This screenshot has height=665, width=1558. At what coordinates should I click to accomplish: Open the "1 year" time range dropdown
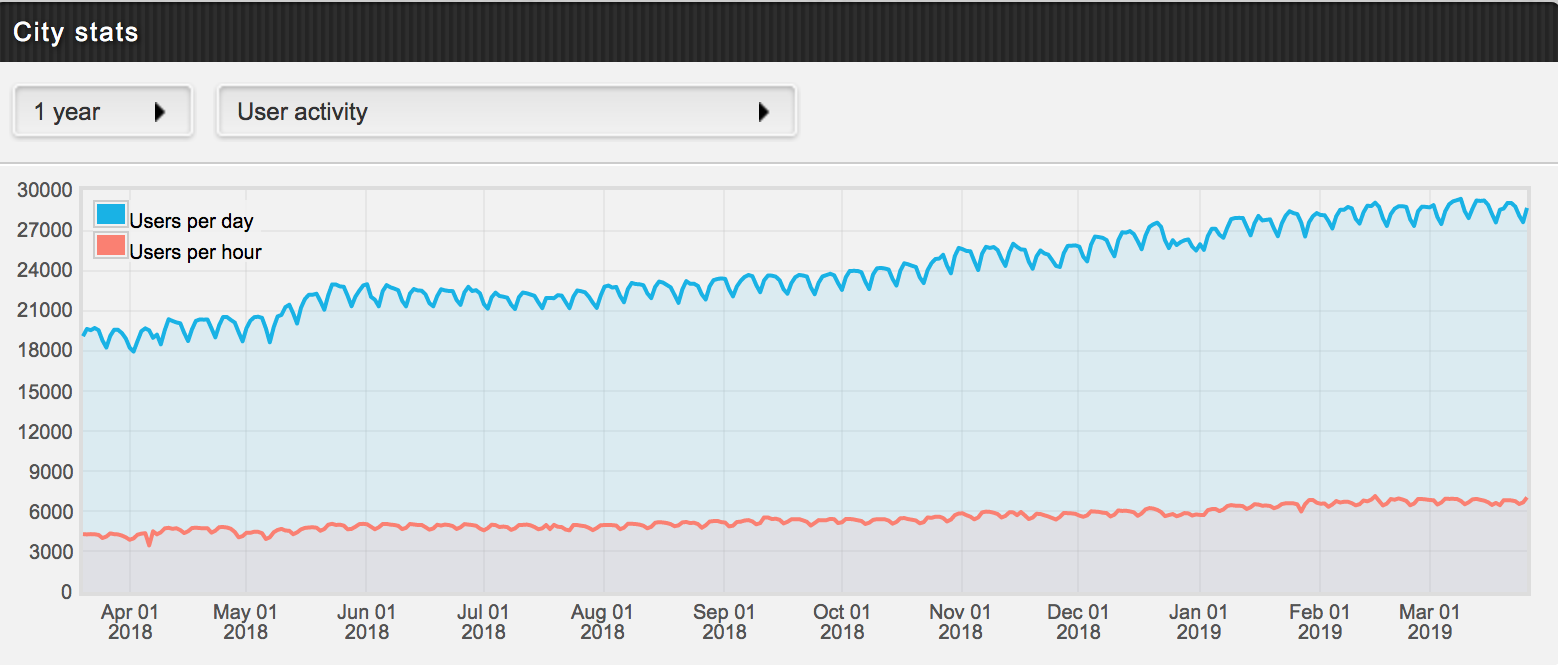(x=101, y=111)
